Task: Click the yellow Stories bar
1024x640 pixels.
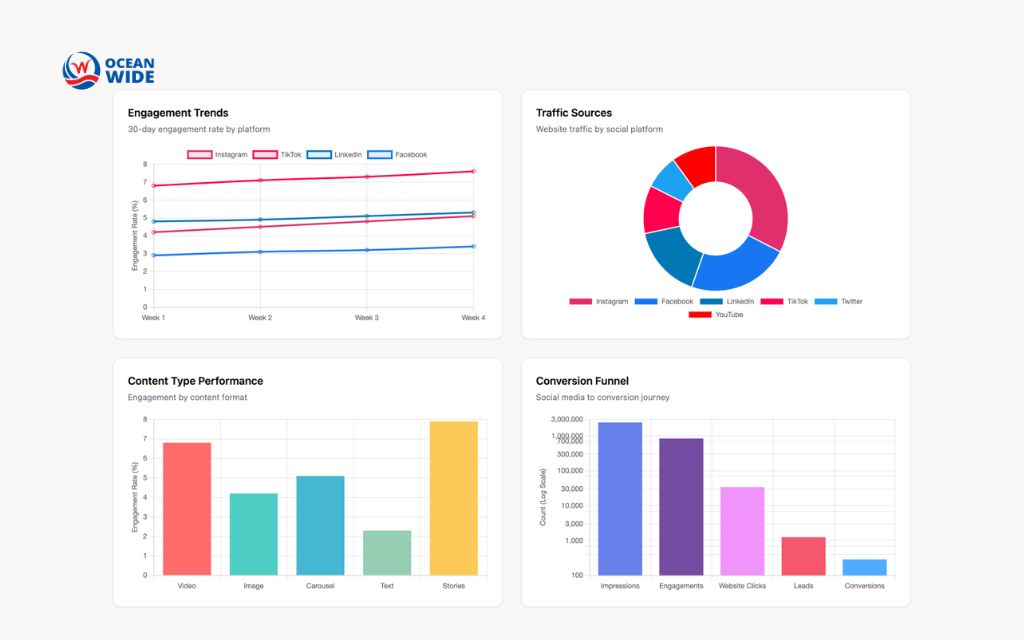Action: click(x=453, y=498)
